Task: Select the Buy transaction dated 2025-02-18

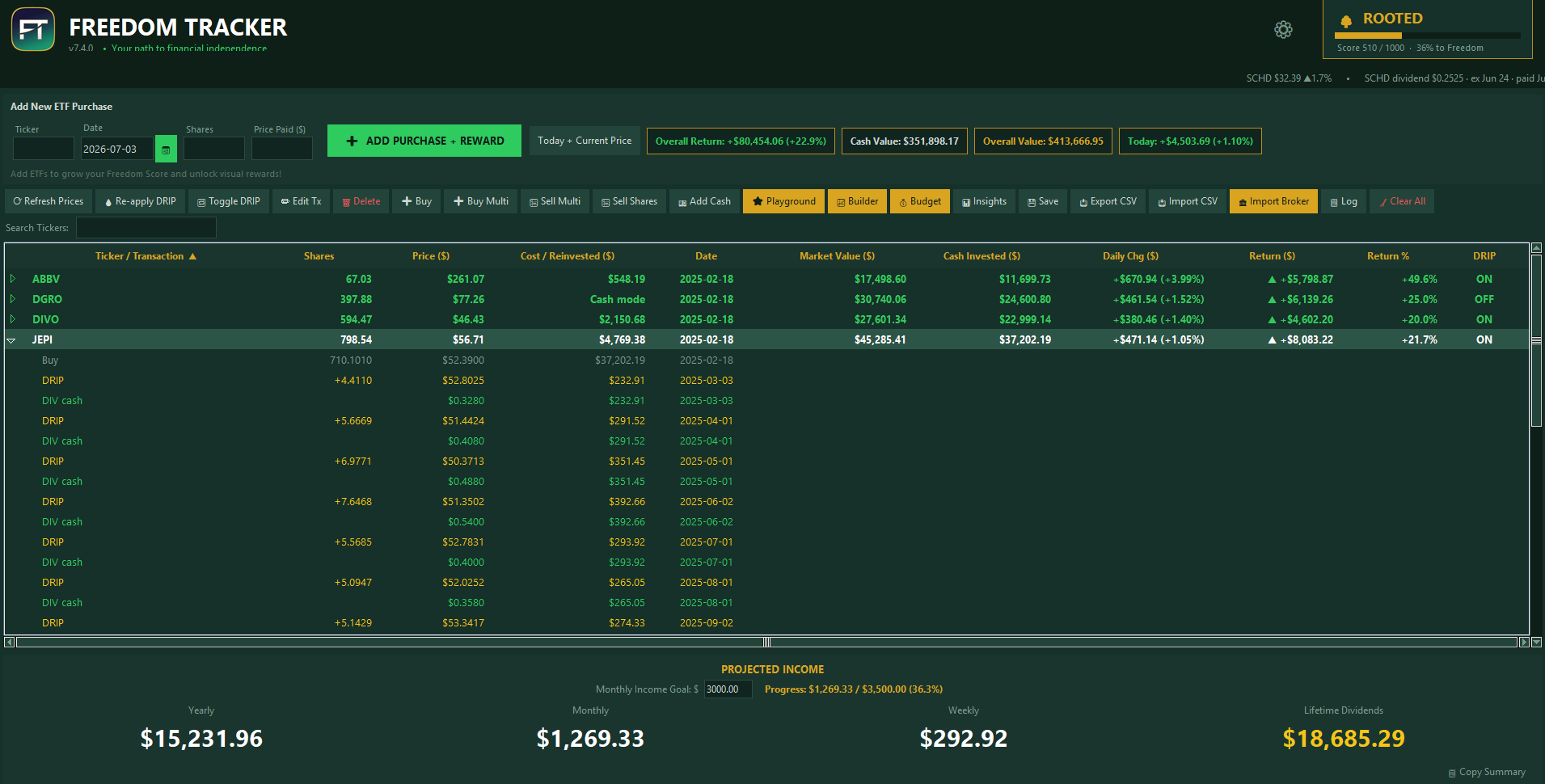Action: click(x=766, y=360)
